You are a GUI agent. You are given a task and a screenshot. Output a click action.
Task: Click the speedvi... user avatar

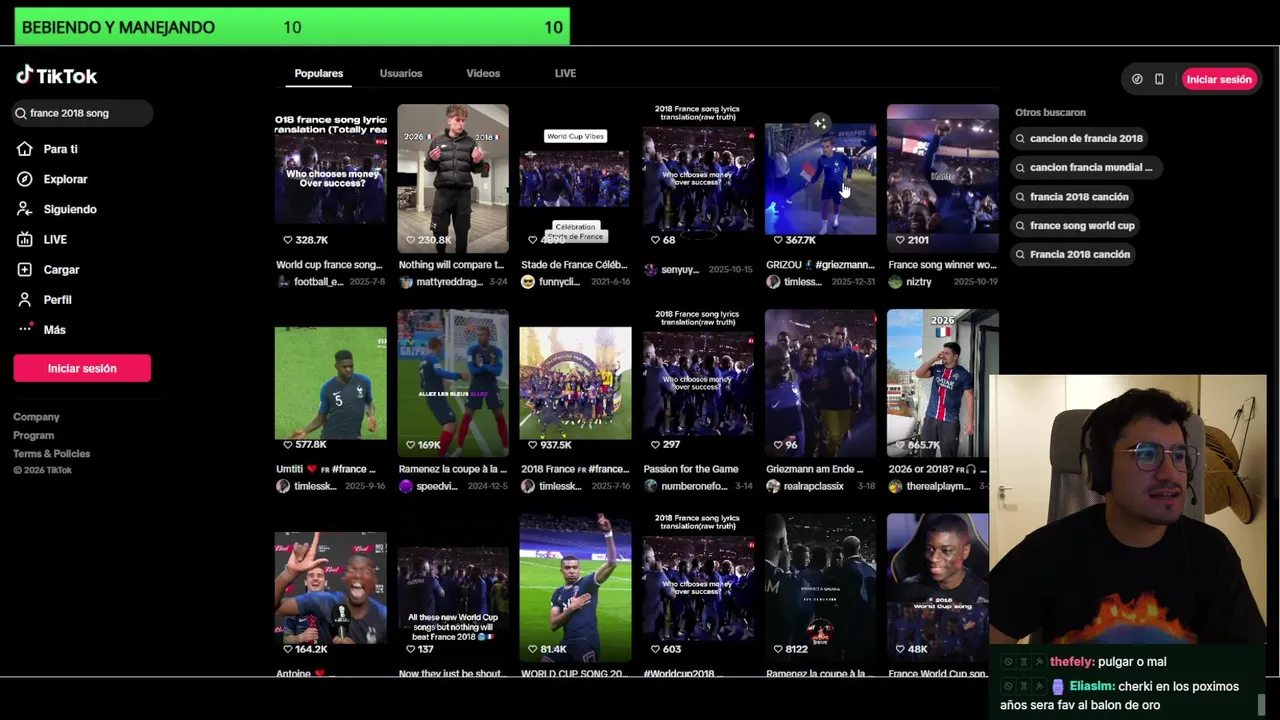(x=405, y=486)
